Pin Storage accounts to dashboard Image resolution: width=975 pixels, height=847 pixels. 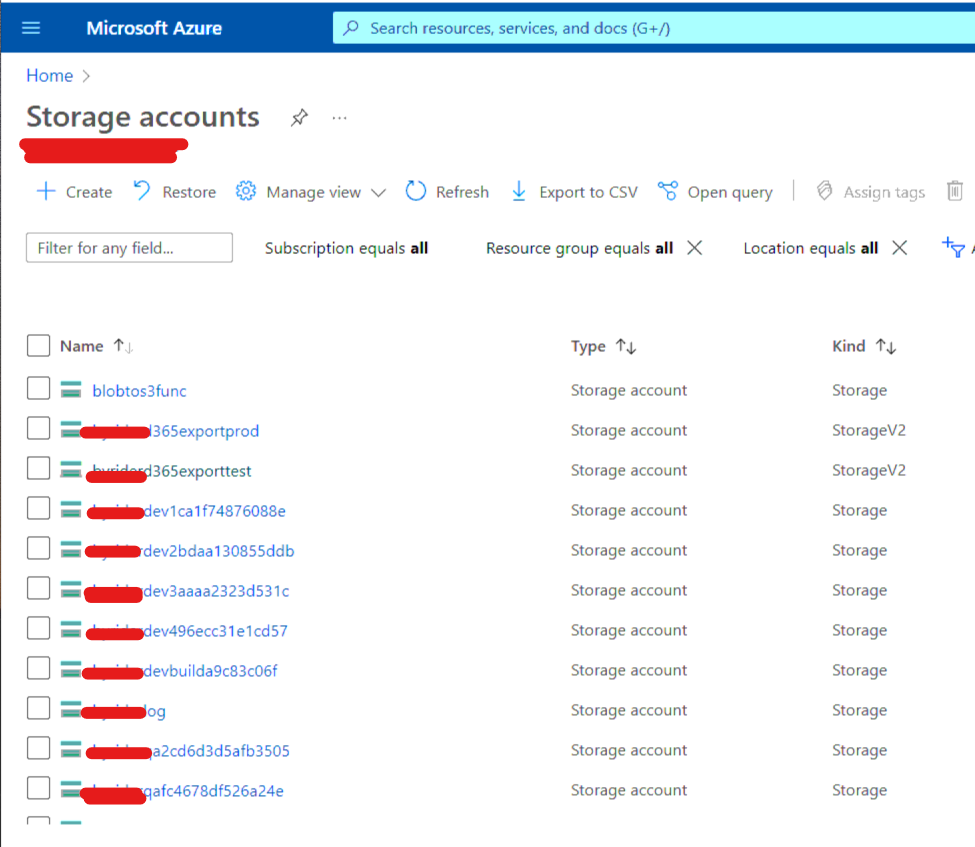pyautogui.click(x=299, y=117)
